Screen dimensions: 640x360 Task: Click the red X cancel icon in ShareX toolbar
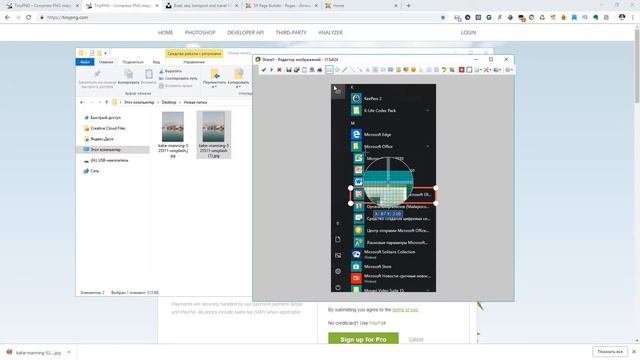[279, 70]
